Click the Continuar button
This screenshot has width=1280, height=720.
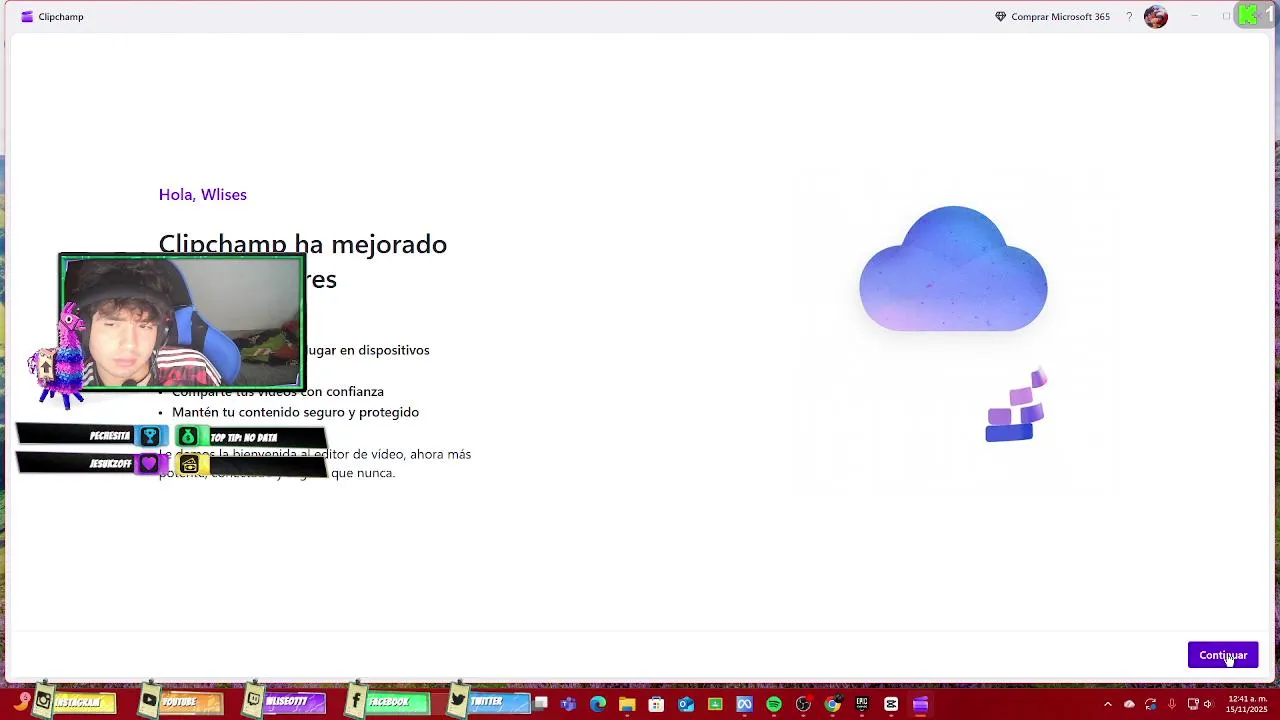[x=1222, y=655]
